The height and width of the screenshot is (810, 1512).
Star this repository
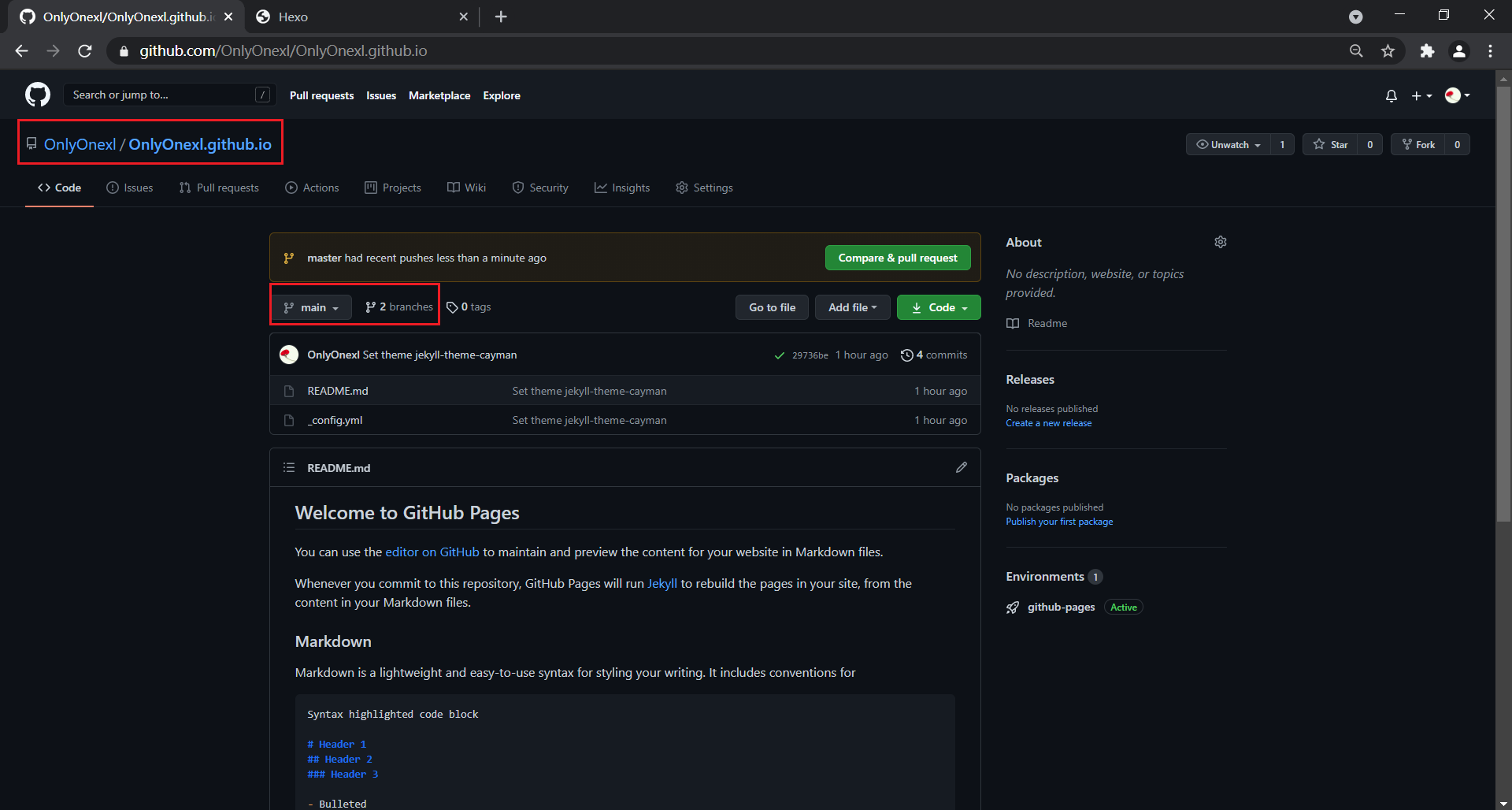click(x=1330, y=144)
